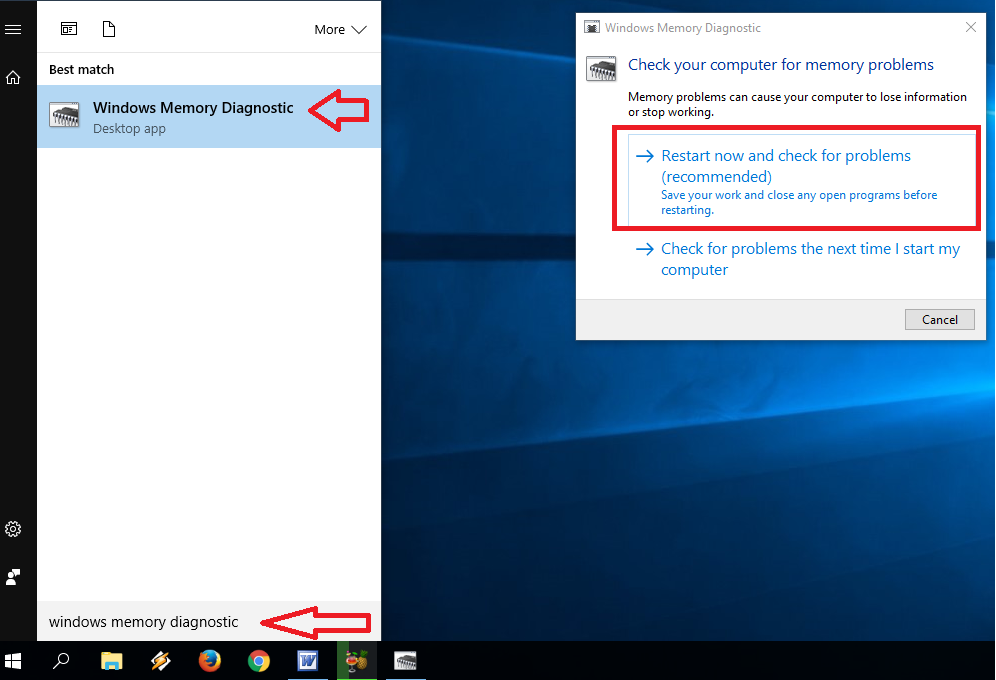Click 'Check your computer for memory problems' heading
The image size is (996, 680).
tap(781, 65)
